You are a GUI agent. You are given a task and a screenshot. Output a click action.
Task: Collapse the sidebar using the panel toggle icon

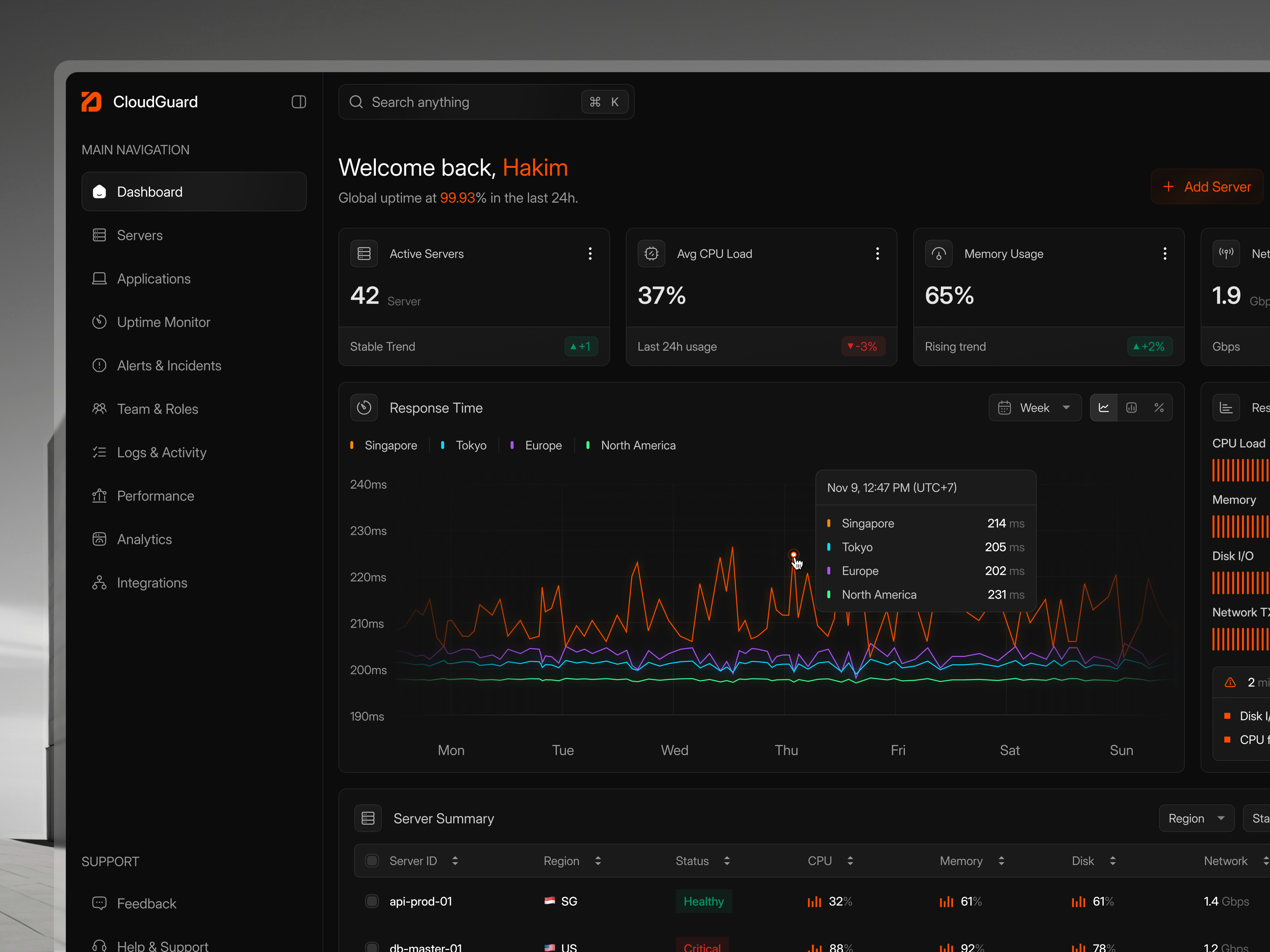point(298,102)
